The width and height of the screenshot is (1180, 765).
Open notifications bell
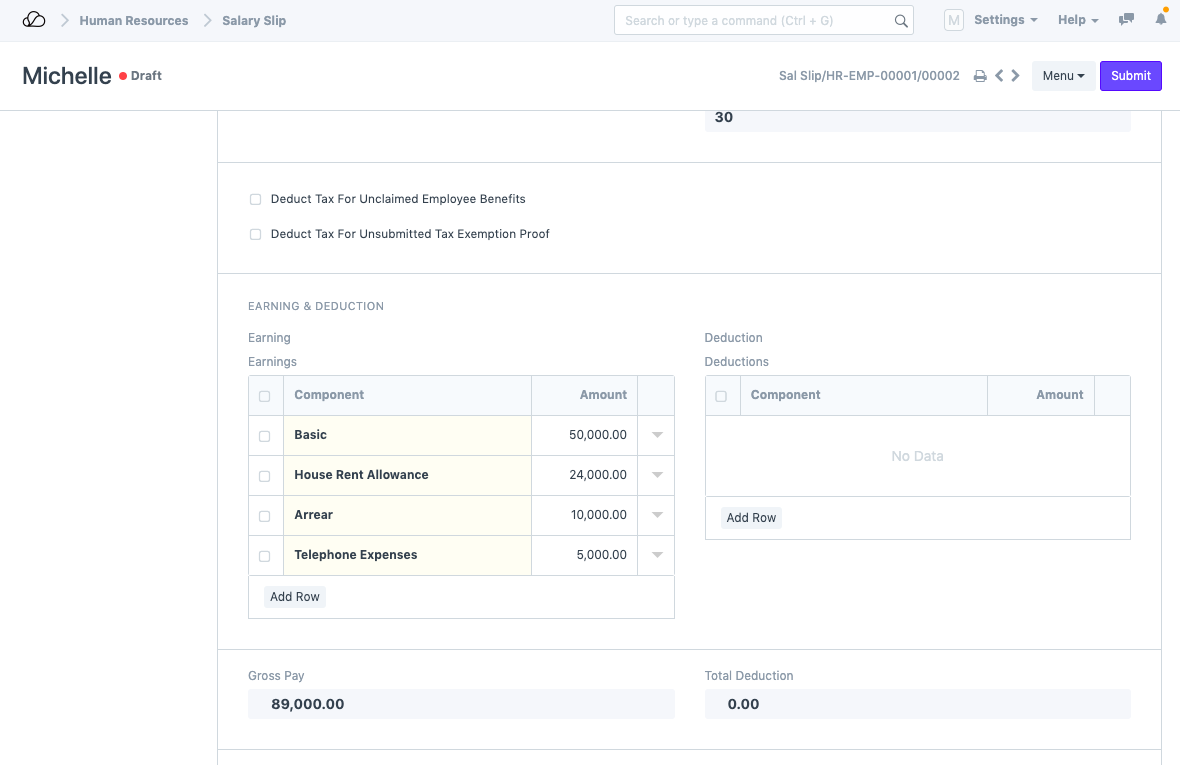coord(1160,20)
